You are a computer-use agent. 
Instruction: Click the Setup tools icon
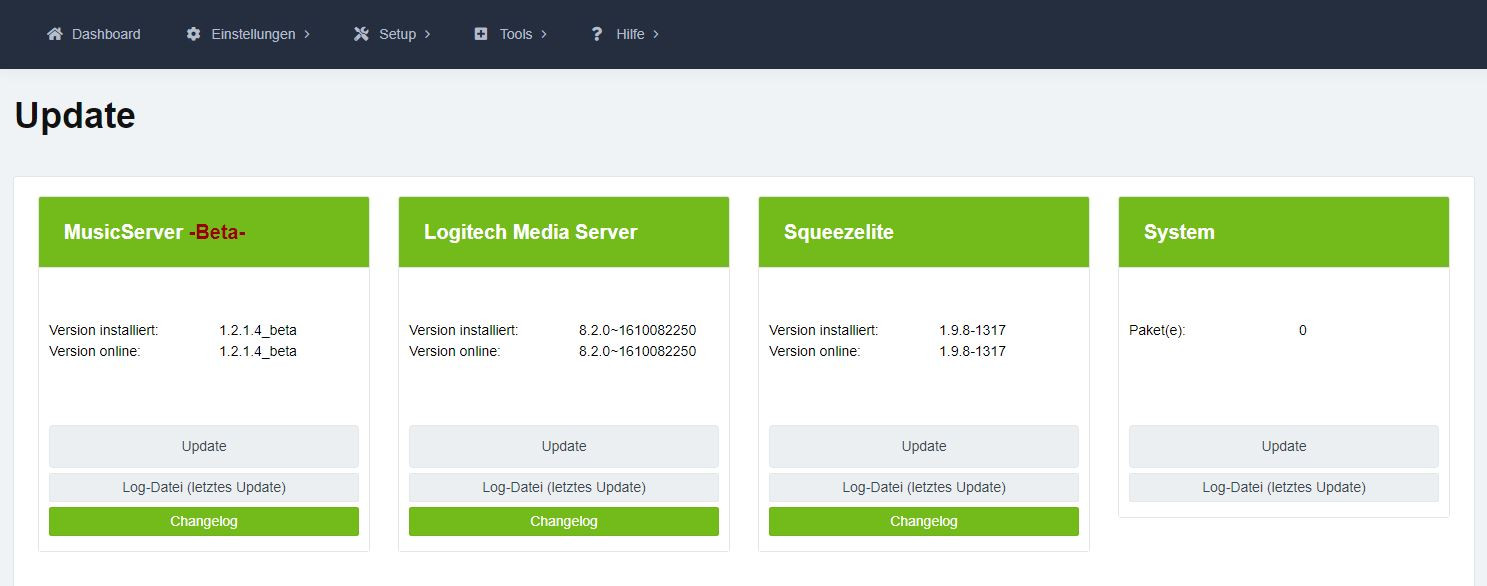coord(361,34)
